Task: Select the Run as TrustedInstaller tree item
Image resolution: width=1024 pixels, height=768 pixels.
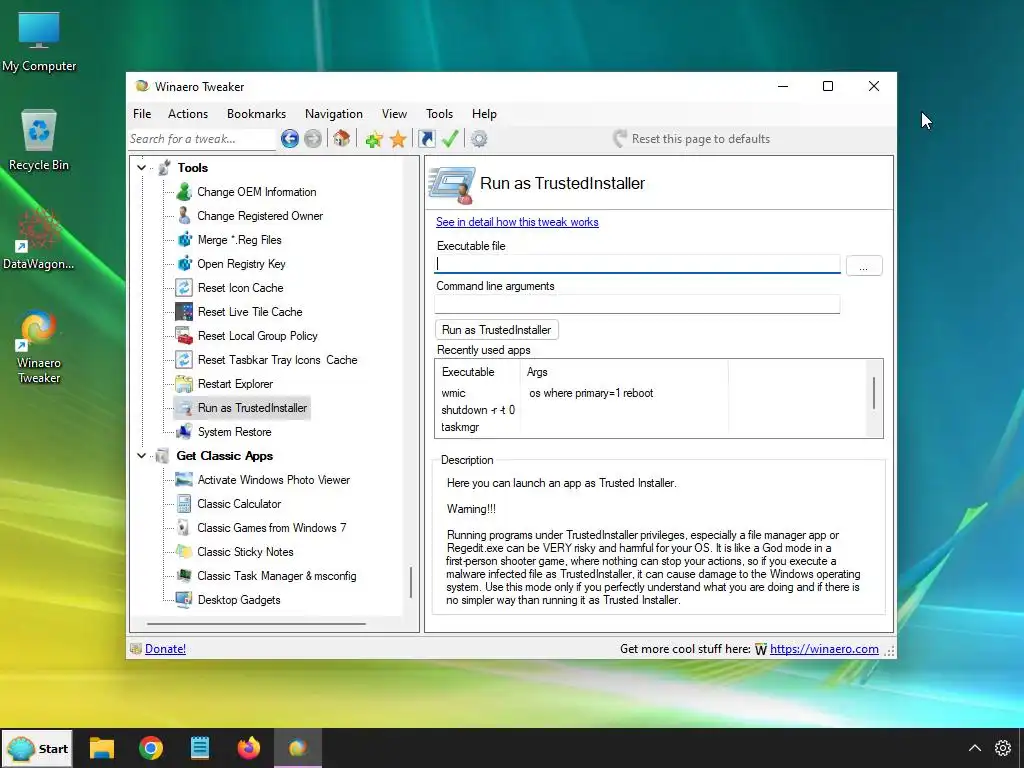Action: tap(252, 408)
